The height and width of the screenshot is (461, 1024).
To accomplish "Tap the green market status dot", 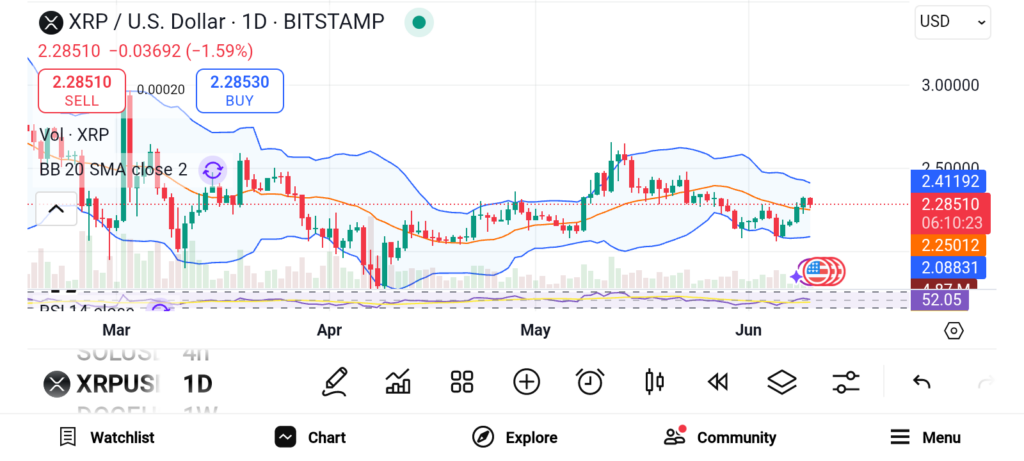I will 419,23.
